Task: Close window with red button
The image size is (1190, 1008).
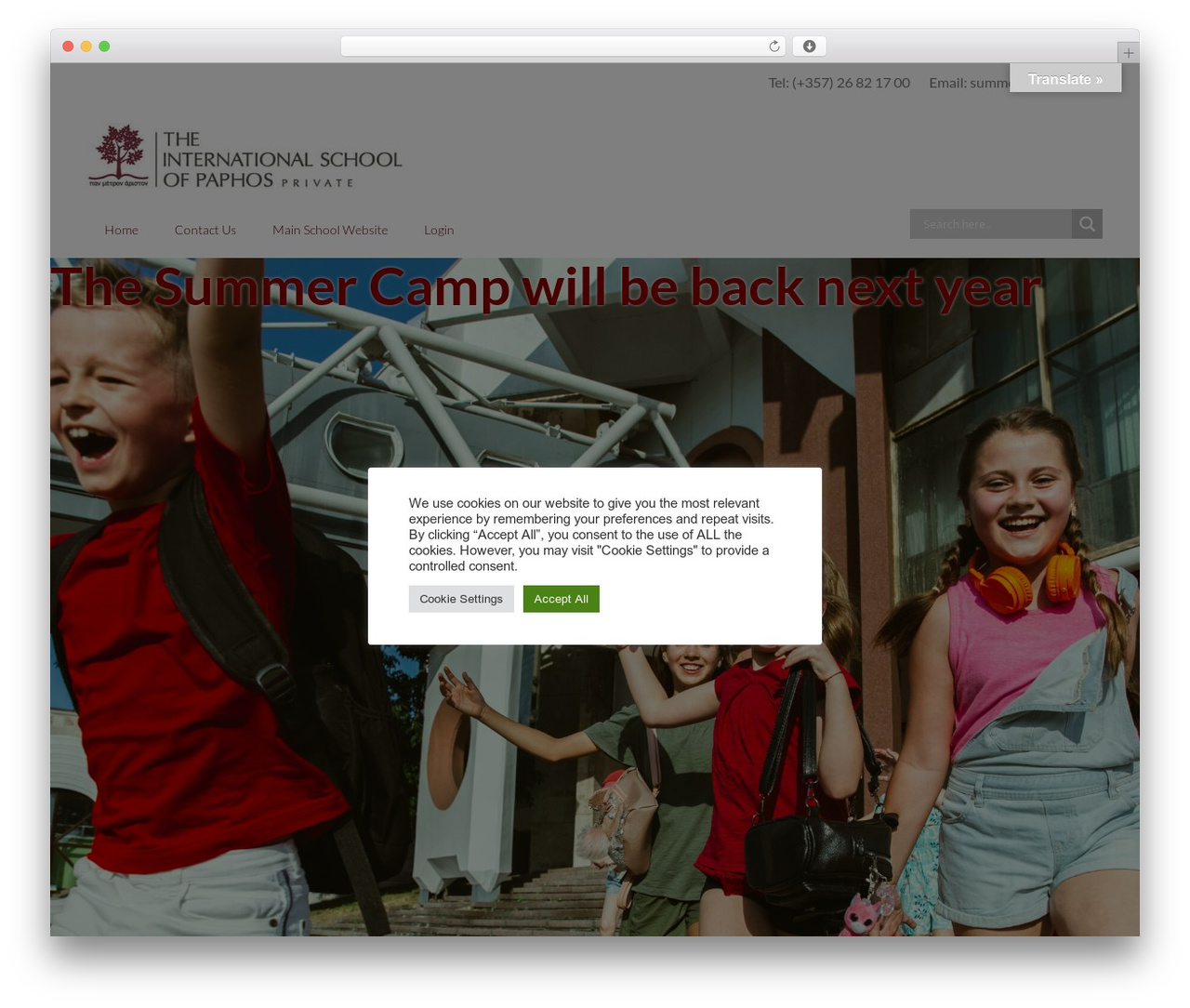Action: [68, 46]
